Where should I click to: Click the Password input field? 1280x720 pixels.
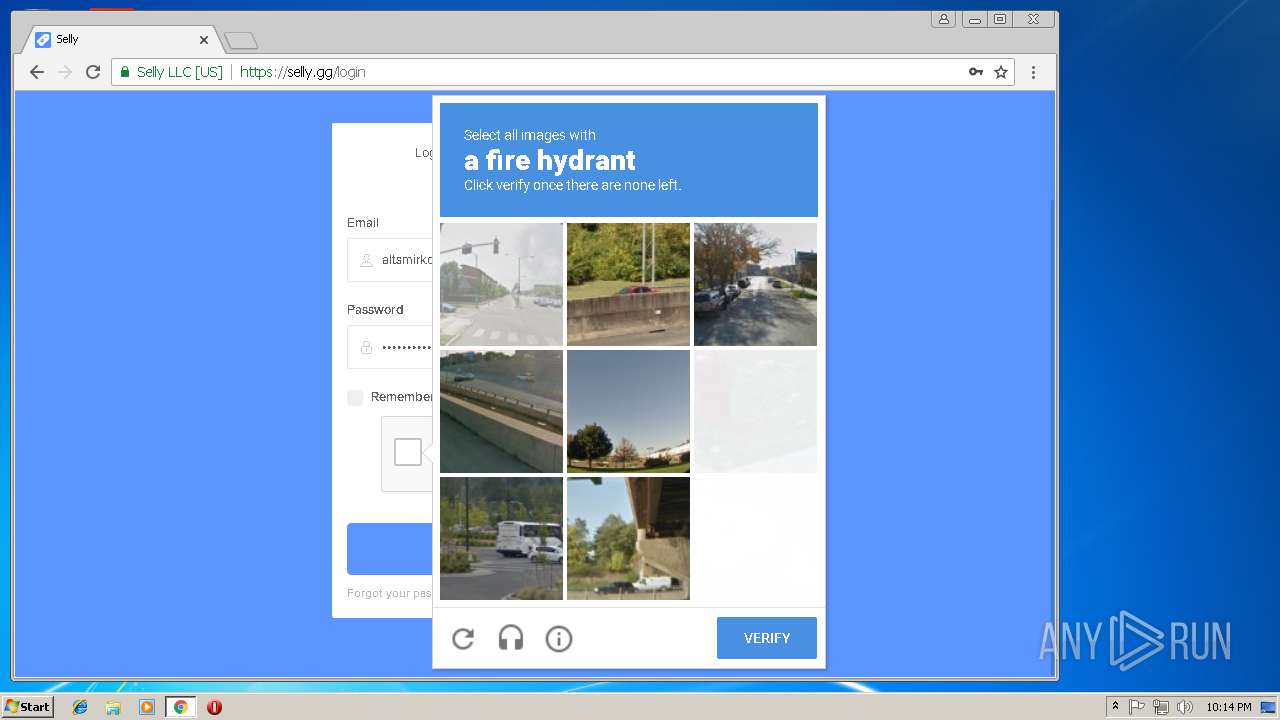coord(390,347)
